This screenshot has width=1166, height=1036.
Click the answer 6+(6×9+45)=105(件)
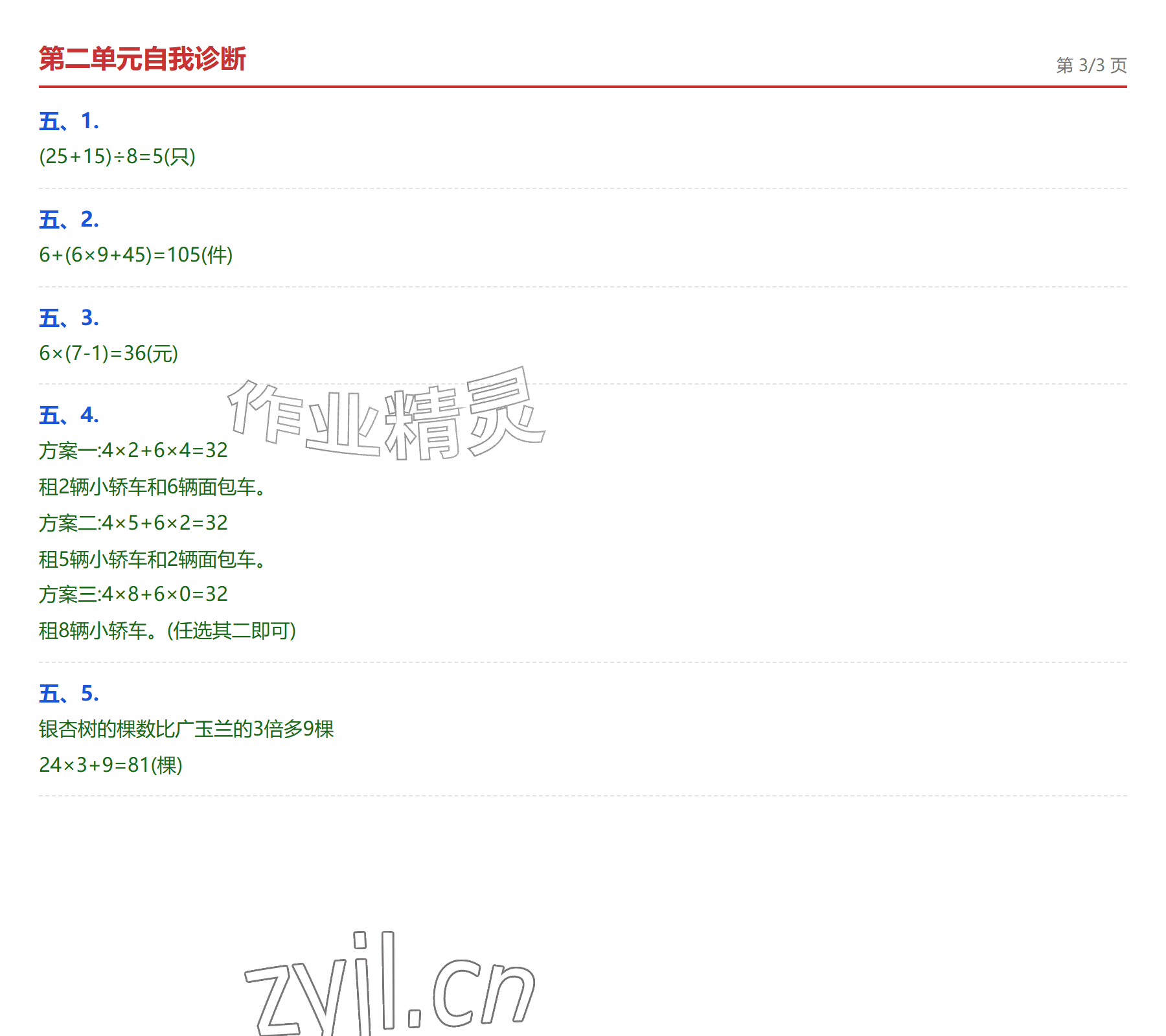pos(136,255)
